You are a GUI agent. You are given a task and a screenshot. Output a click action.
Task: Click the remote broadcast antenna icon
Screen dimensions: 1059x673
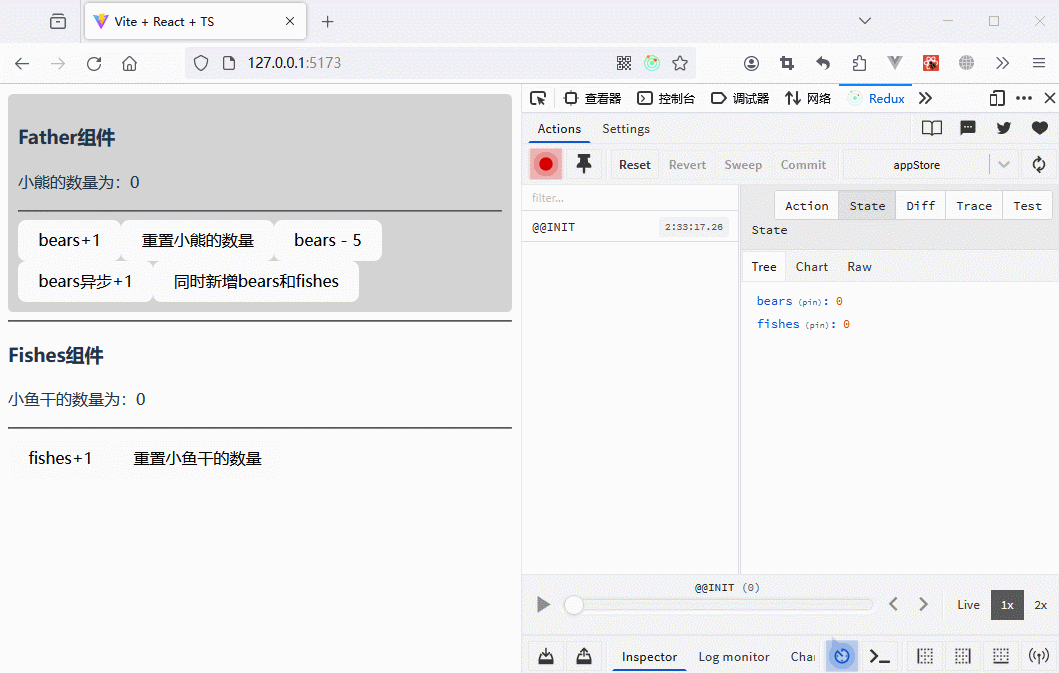click(1039, 656)
